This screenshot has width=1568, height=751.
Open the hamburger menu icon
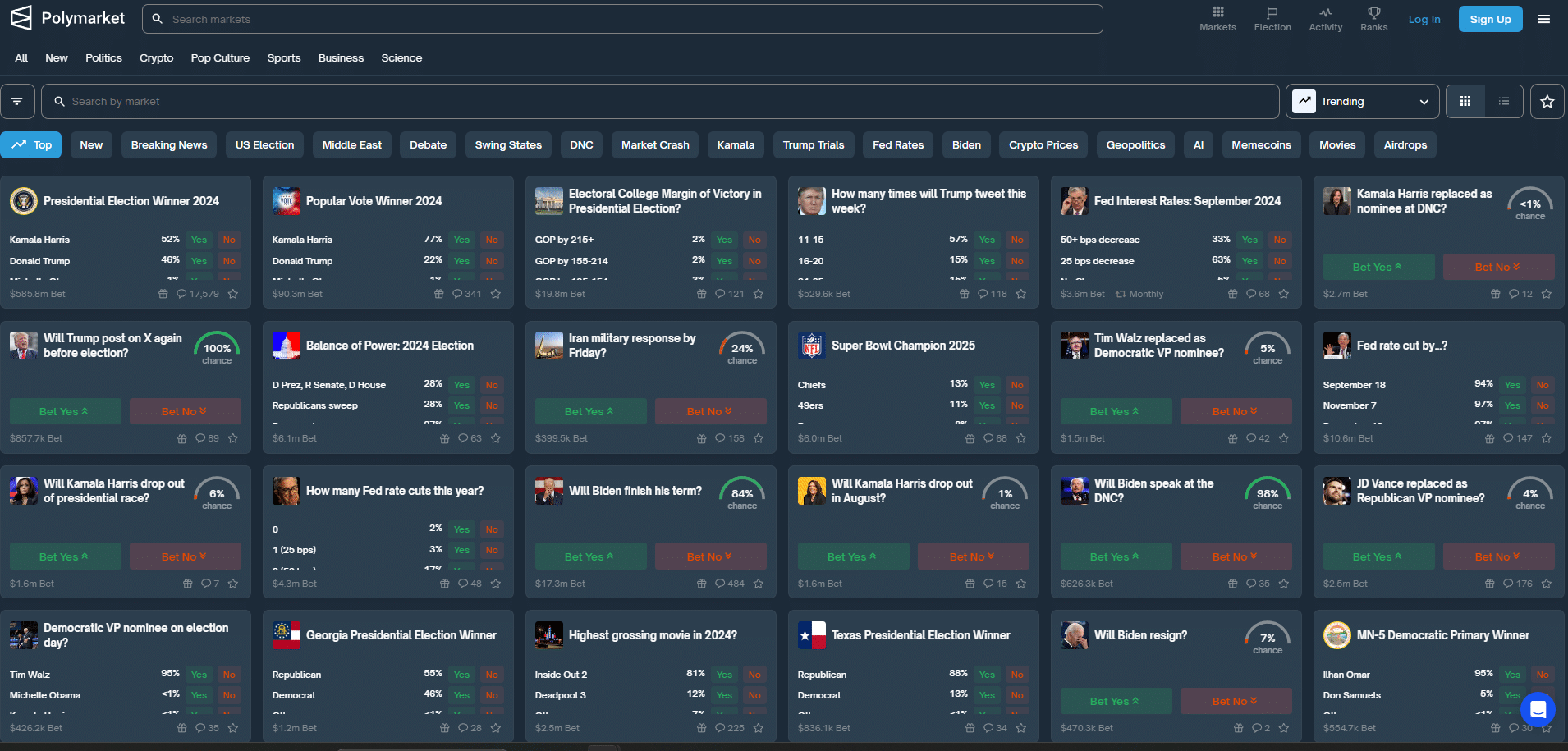[x=1544, y=19]
